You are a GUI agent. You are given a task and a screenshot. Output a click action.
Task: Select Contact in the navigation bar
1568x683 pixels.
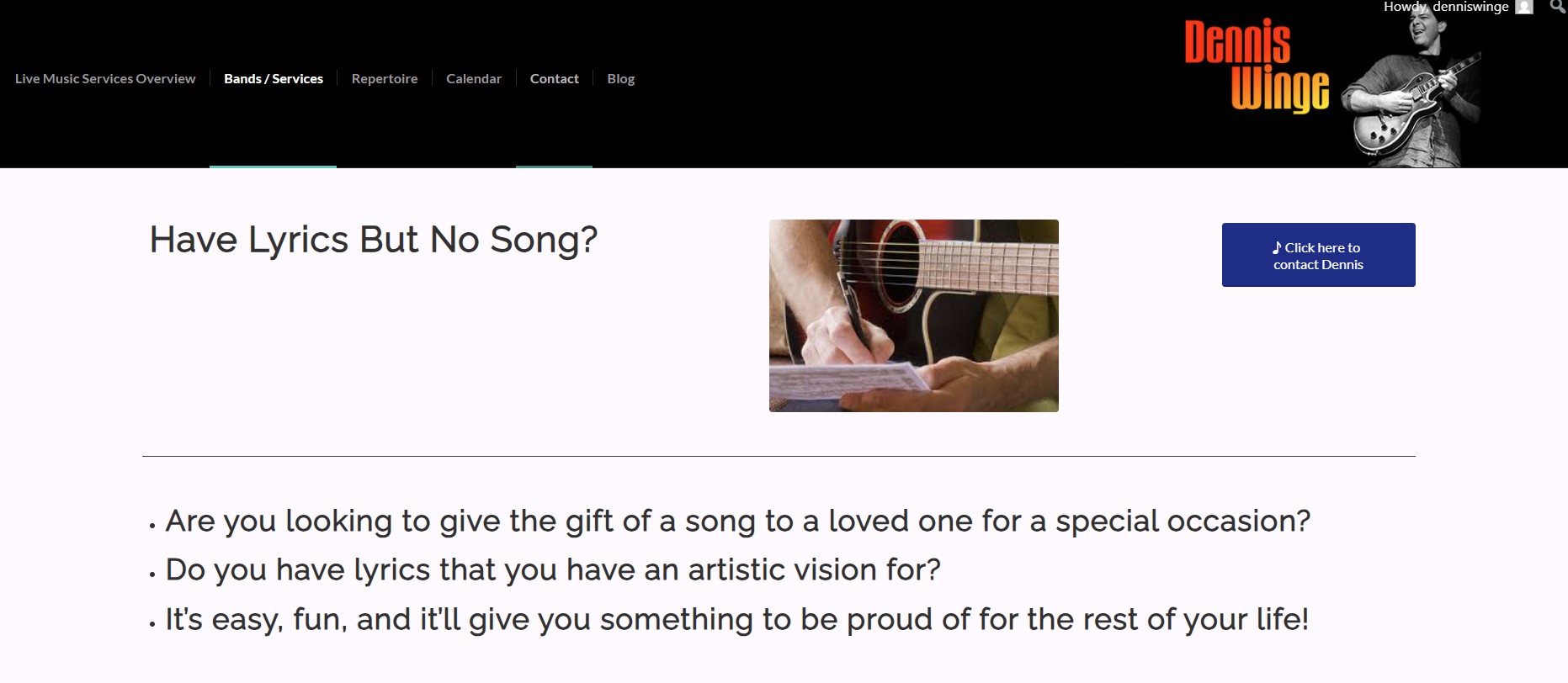click(555, 78)
